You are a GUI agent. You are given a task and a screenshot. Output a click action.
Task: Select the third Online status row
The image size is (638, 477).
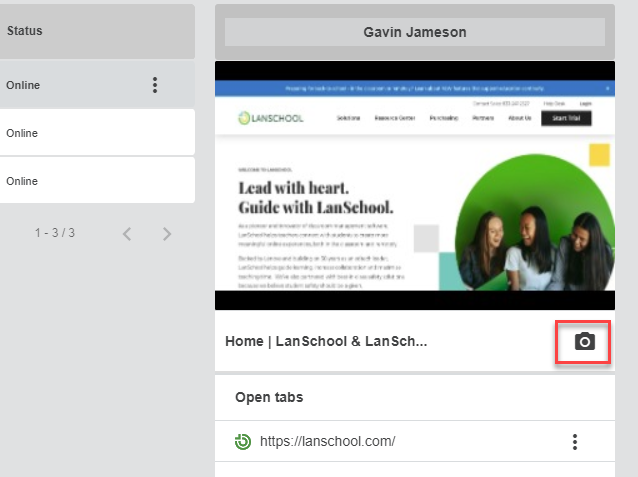(97, 181)
